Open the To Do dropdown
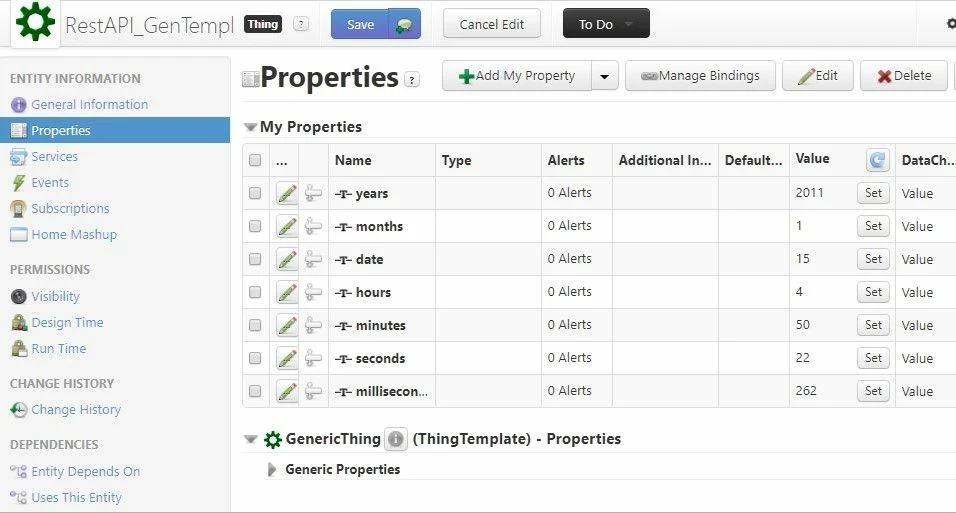 pyautogui.click(x=606, y=24)
